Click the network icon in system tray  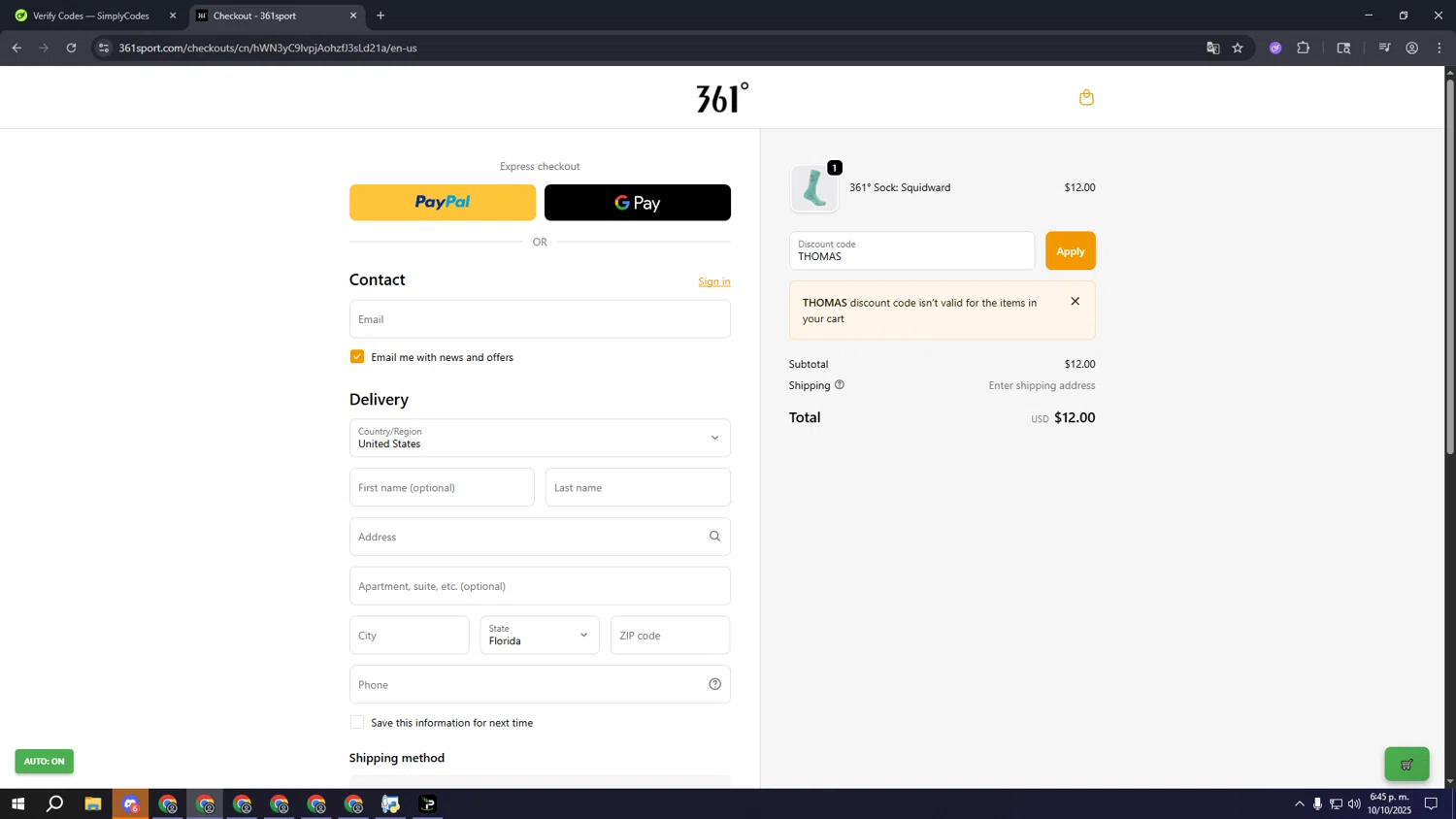tap(1336, 803)
